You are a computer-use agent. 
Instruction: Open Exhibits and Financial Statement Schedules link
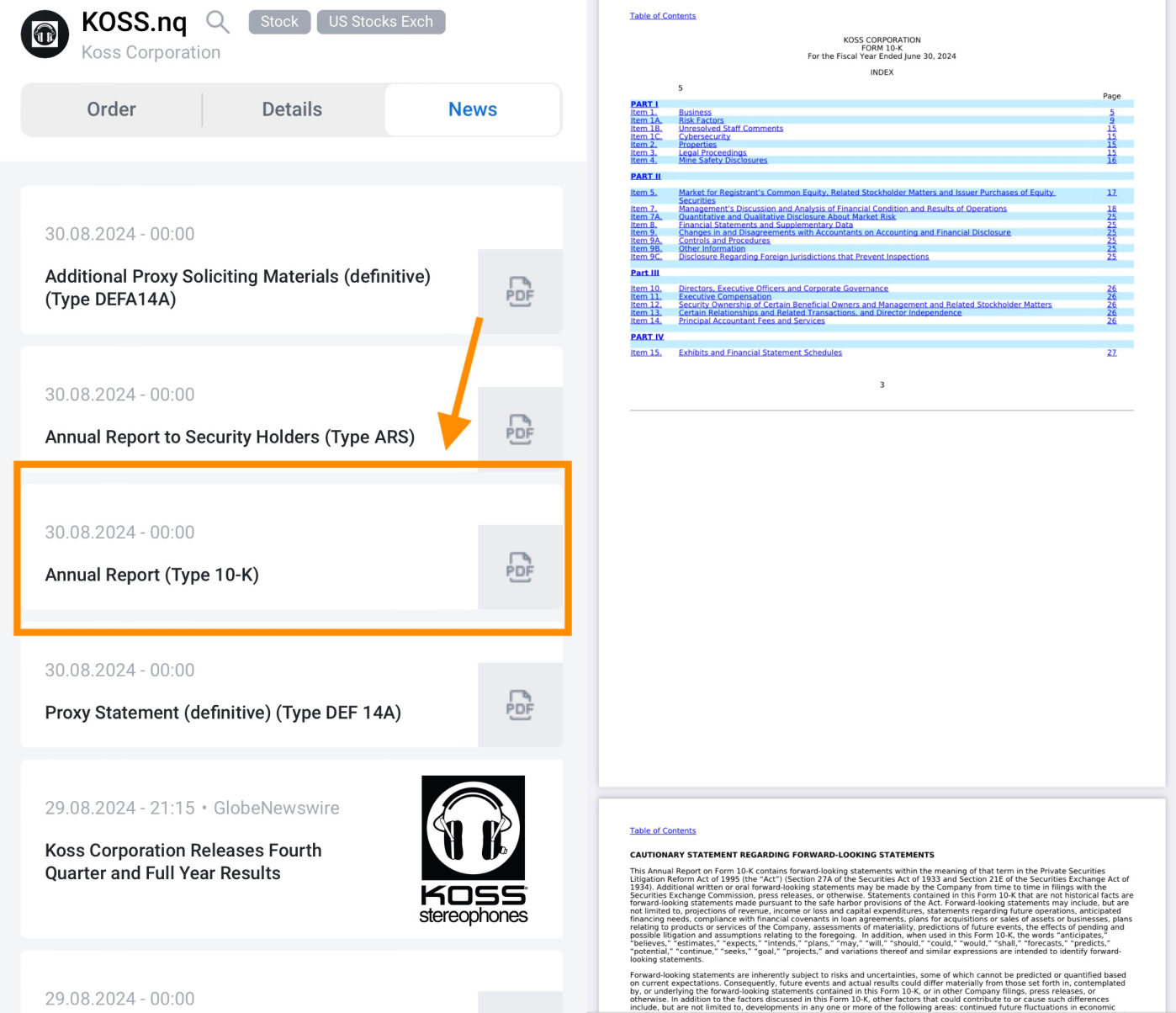[x=760, y=353]
